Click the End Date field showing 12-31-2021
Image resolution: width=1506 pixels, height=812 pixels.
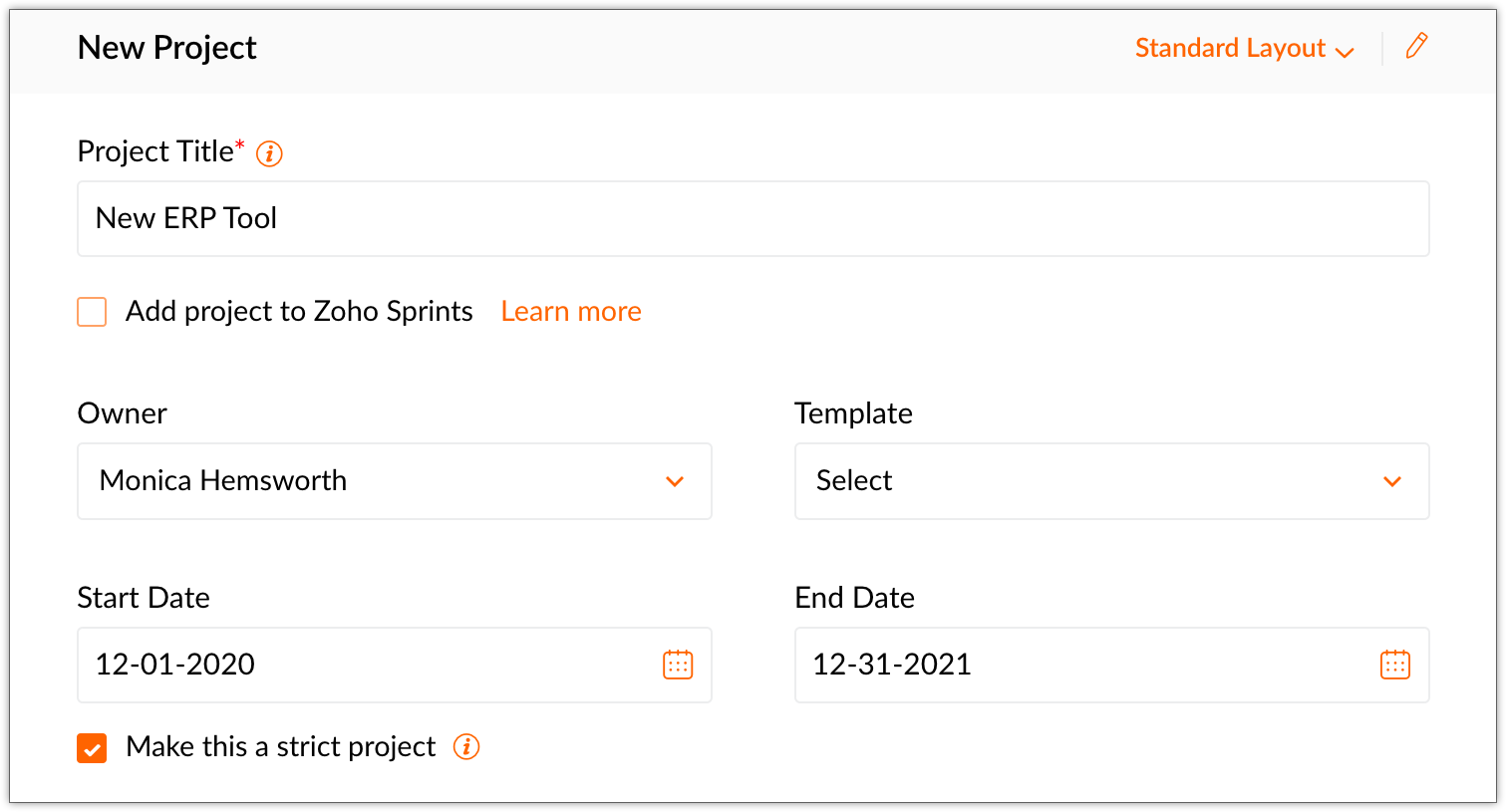tap(1112, 665)
